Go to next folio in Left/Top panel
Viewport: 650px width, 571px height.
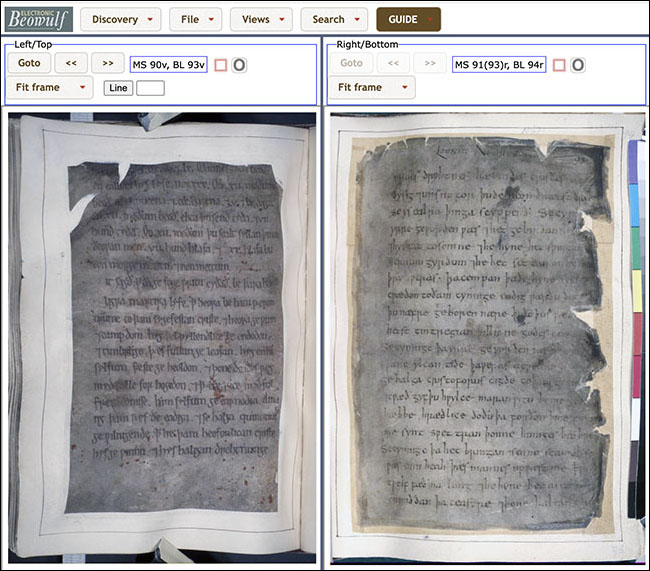(108, 63)
